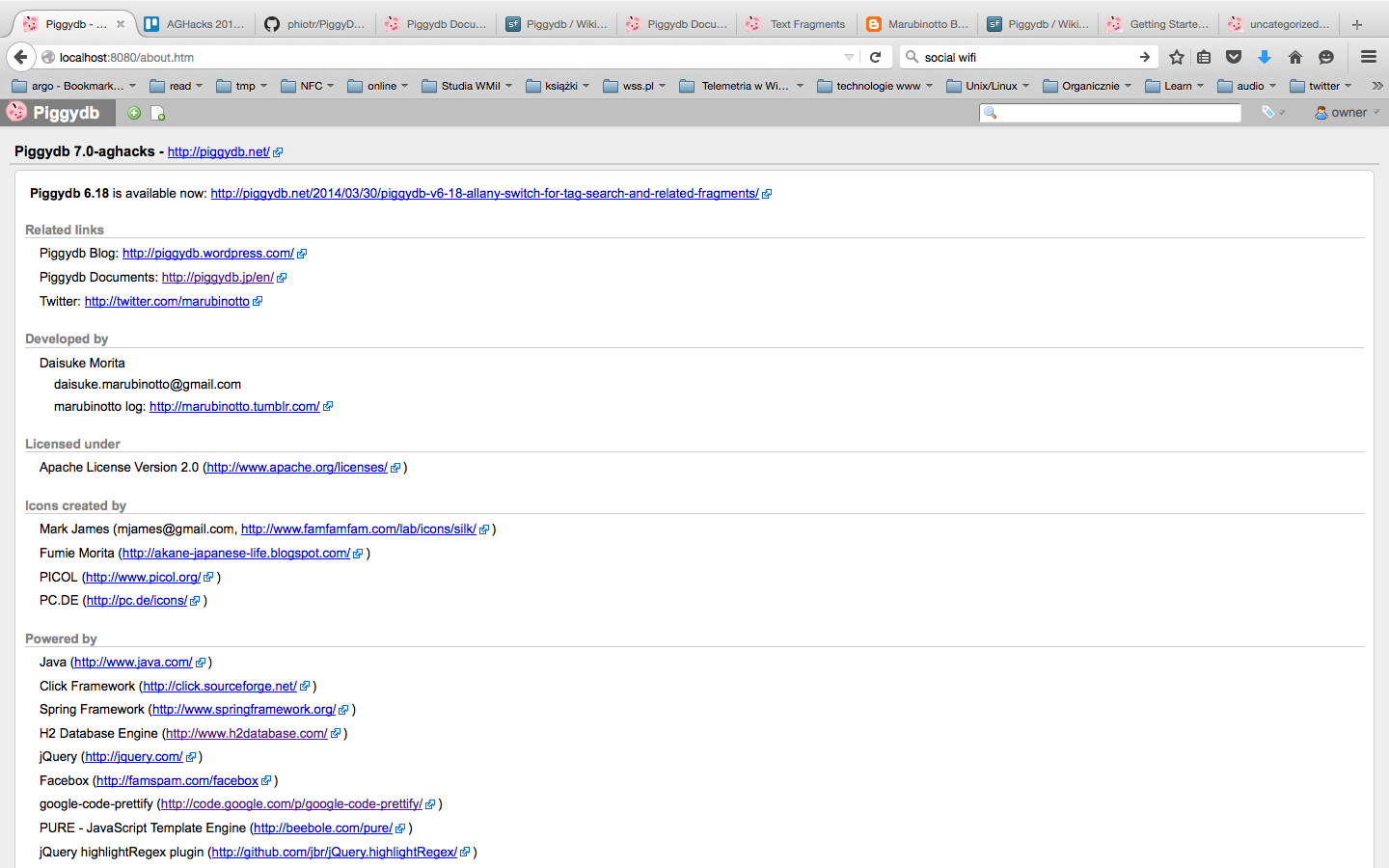Click the search go arrow
1389x868 pixels.
(1145, 57)
